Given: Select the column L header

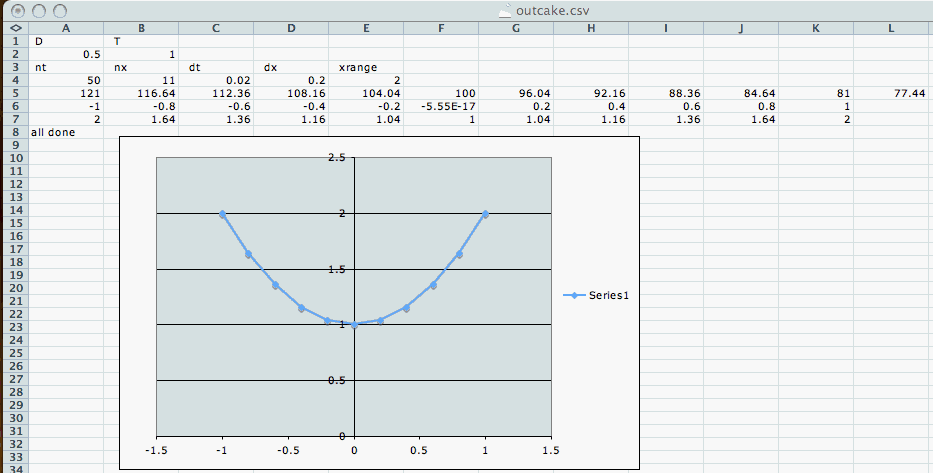Looking at the screenshot, I should click(890, 28).
